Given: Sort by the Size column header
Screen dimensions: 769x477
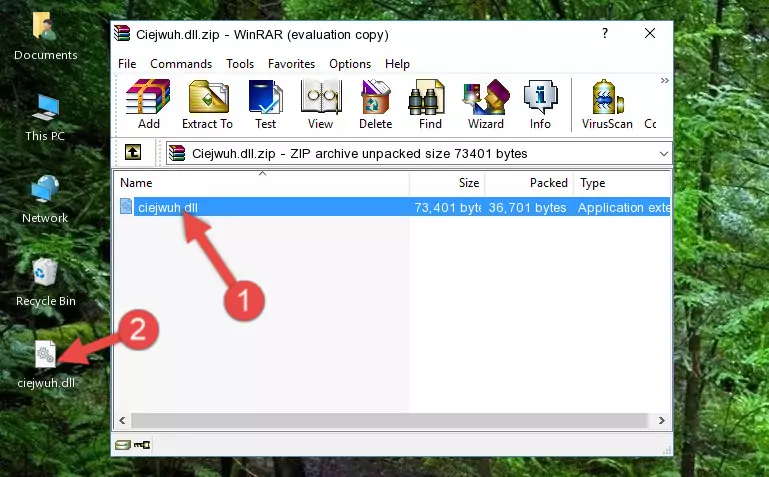Looking at the screenshot, I should click(x=447, y=183).
